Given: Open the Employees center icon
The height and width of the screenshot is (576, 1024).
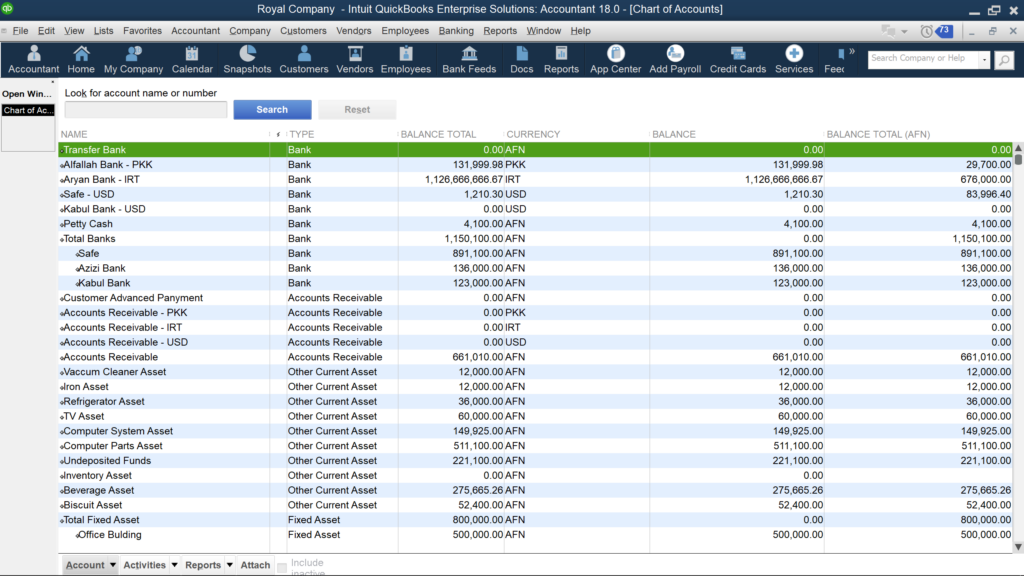Looking at the screenshot, I should coord(406,59).
